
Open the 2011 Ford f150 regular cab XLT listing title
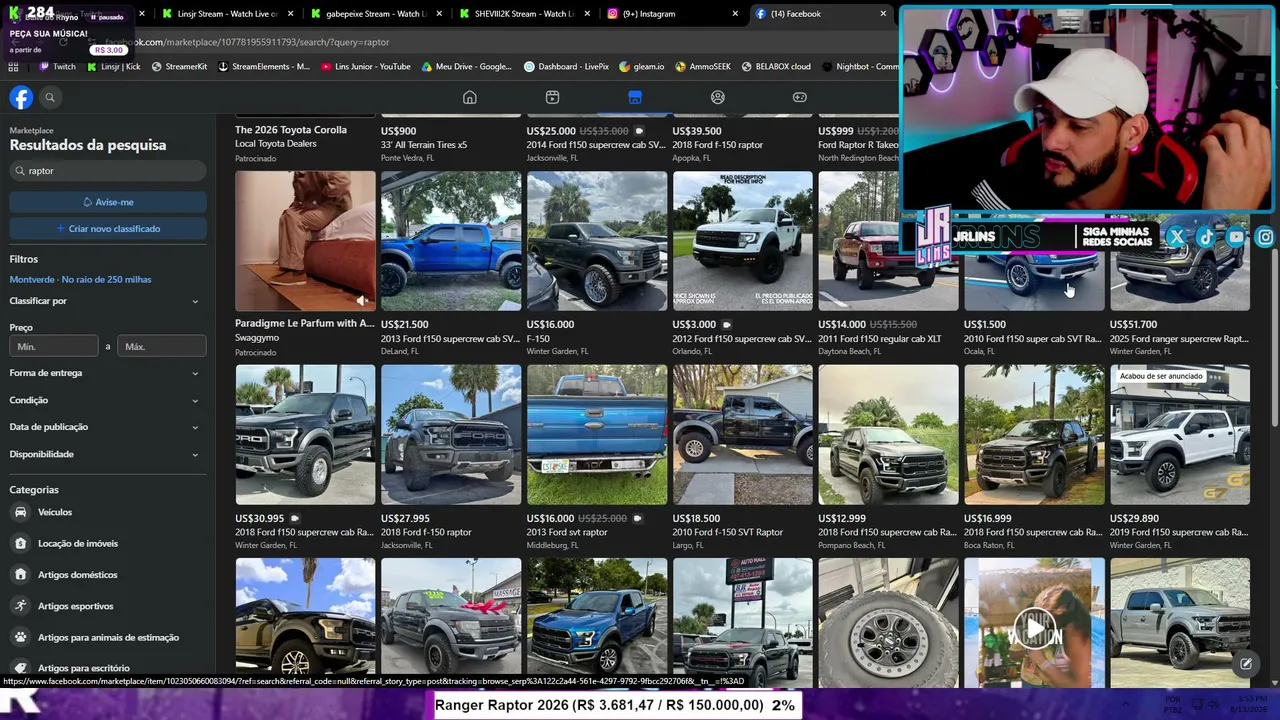pos(880,339)
